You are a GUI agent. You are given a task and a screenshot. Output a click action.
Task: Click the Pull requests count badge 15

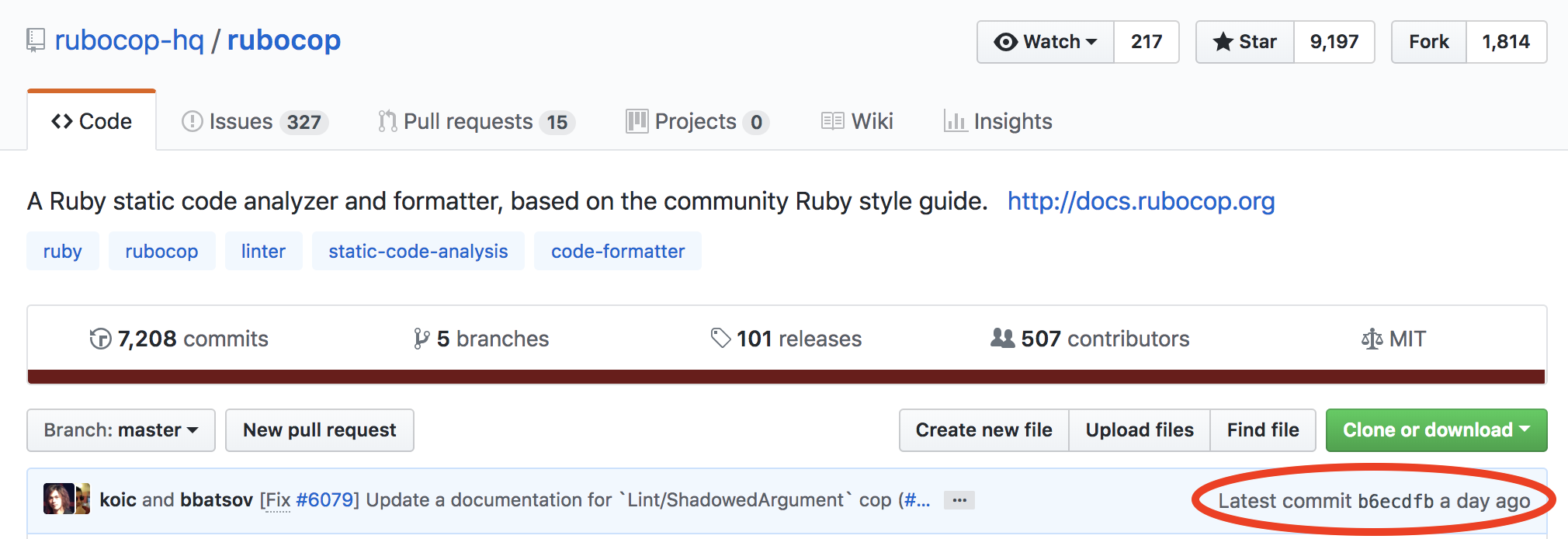coord(557,123)
